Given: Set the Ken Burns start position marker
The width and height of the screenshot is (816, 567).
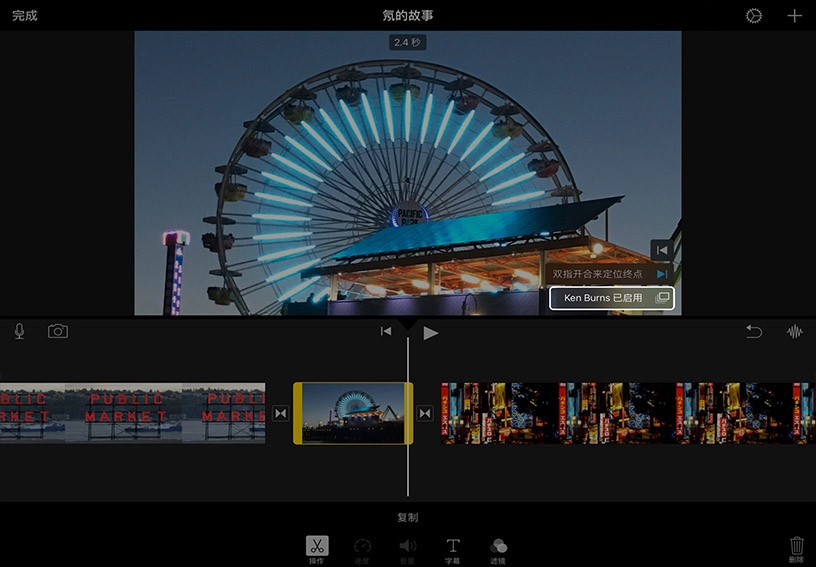Looking at the screenshot, I should [661, 249].
